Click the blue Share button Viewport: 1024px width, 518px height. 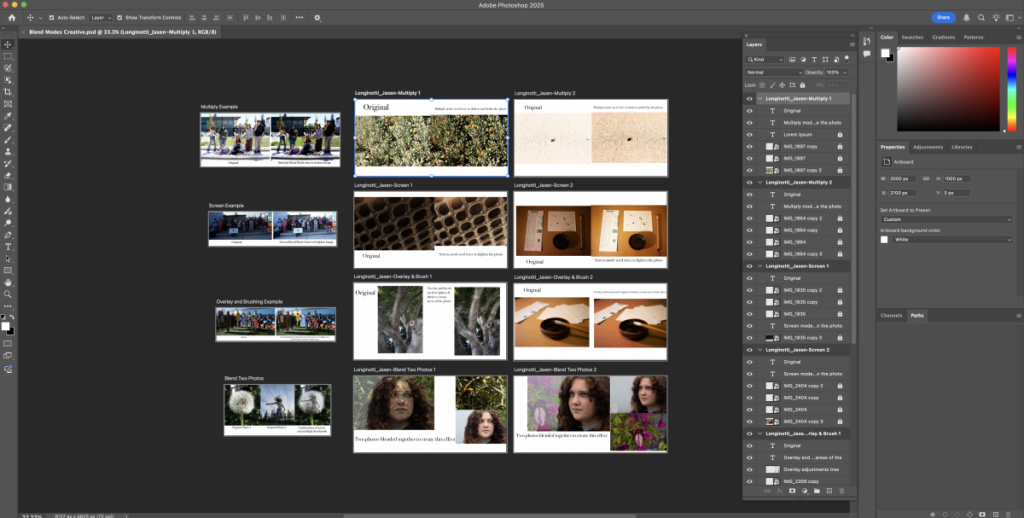tap(943, 18)
